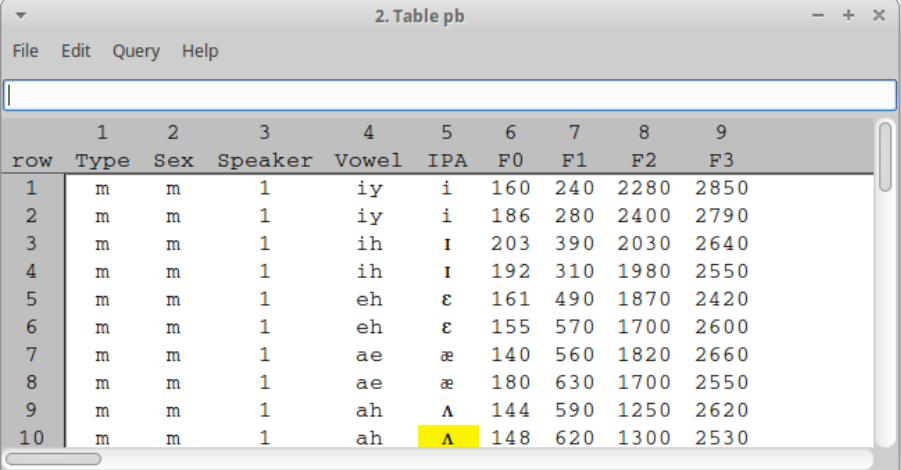Open the window menu arrow in title bar
Screen dimensions: 901x470
click(x=21, y=16)
